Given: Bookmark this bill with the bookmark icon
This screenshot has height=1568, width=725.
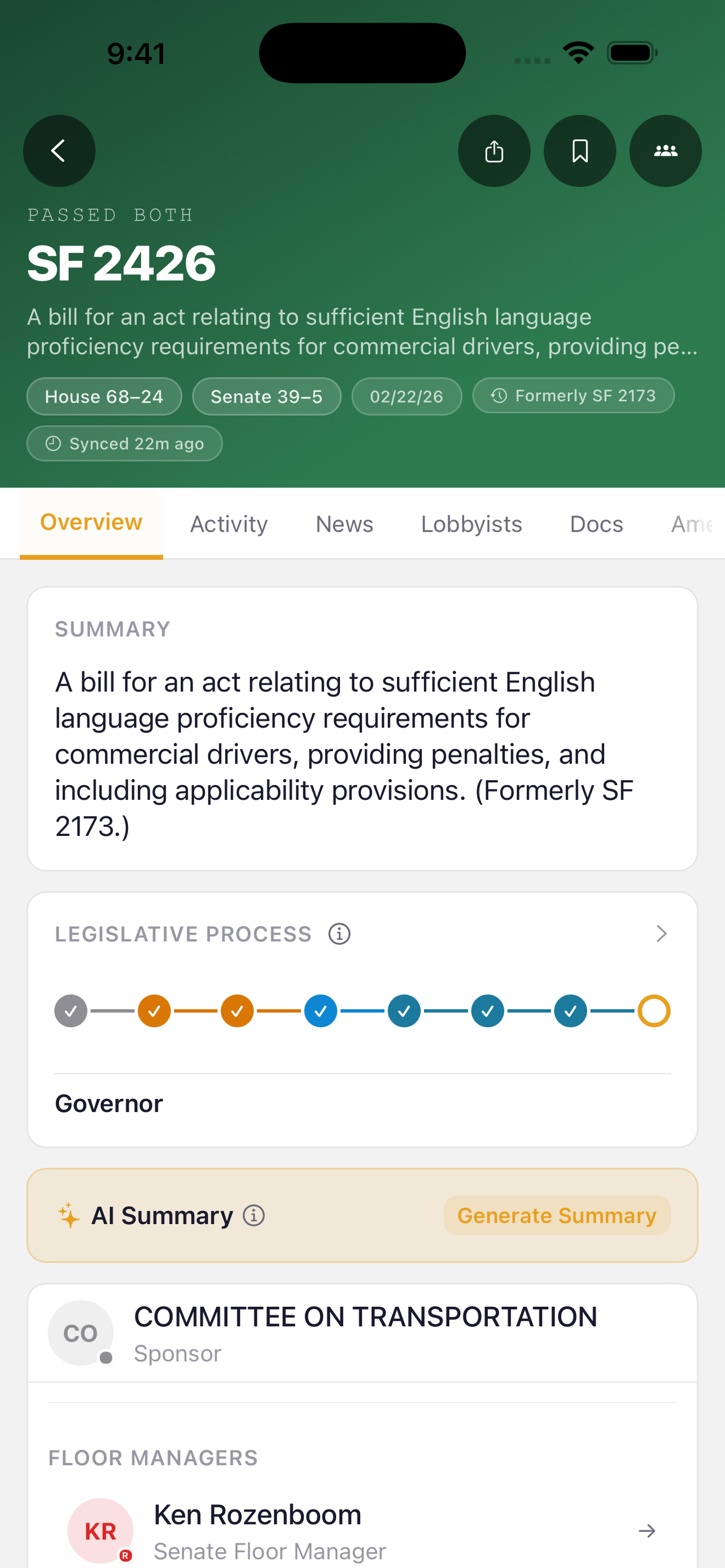Looking at the screenshot, I should (x=579, y=151).
